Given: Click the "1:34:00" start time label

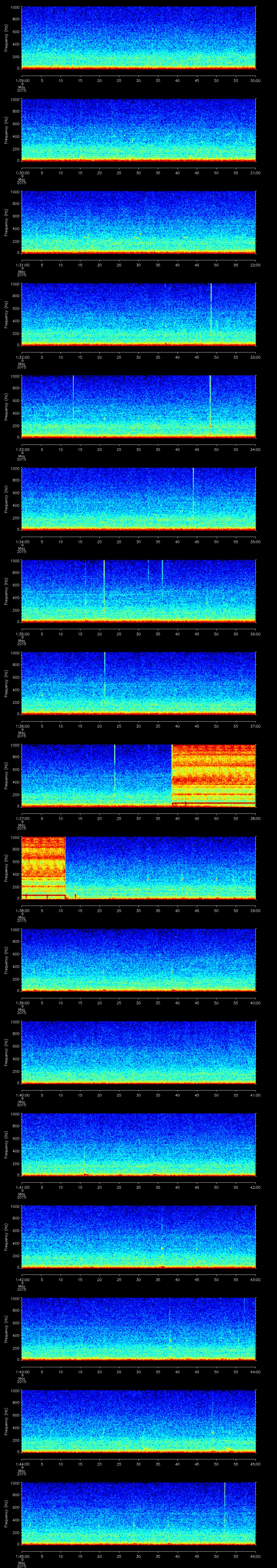Looking at the screenshot, I should click(x=22, y=542).
